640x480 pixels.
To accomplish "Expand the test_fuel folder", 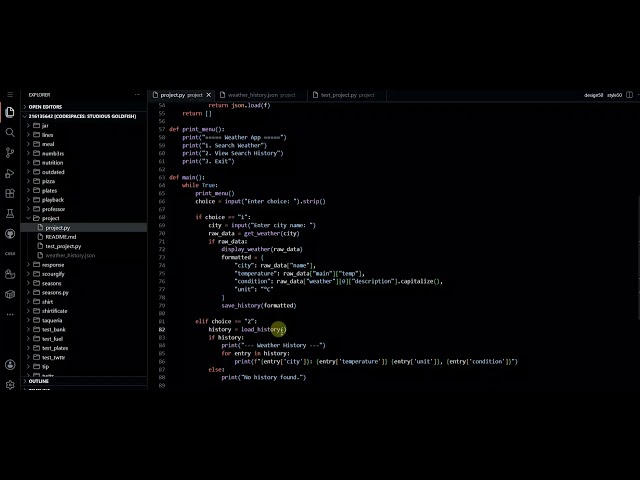I will (84, 339).
